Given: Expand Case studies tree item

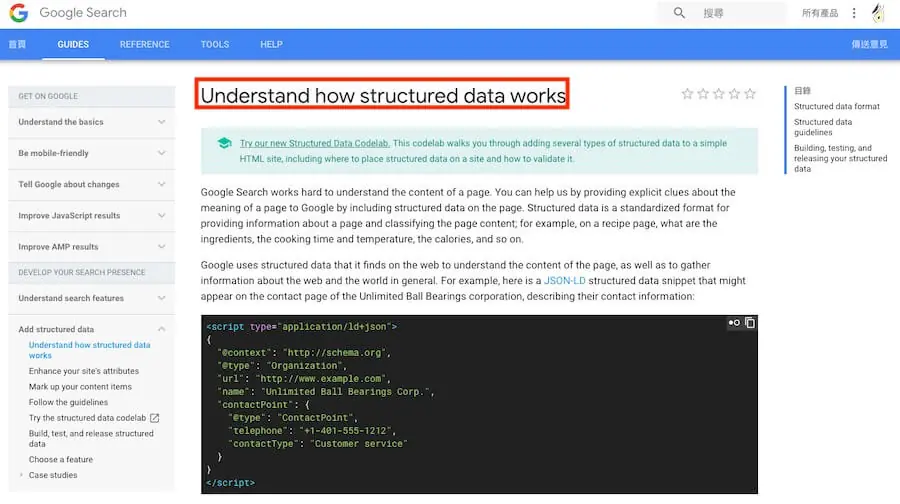Looking at the screenshot, I should 21,475.
